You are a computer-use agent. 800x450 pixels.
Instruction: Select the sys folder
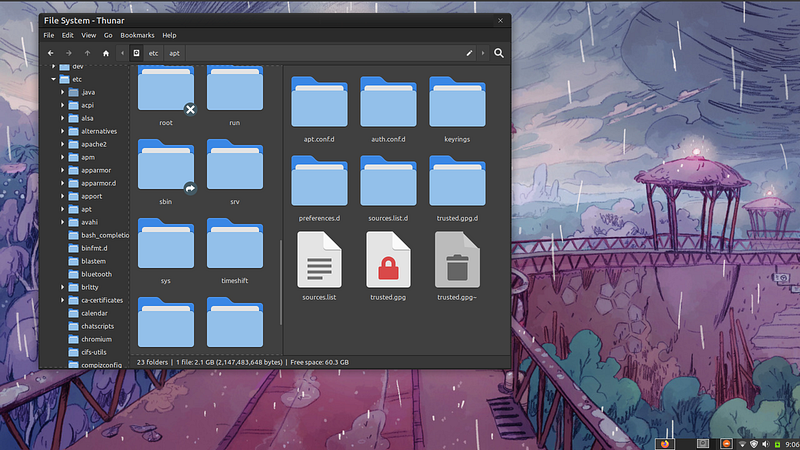166,243
